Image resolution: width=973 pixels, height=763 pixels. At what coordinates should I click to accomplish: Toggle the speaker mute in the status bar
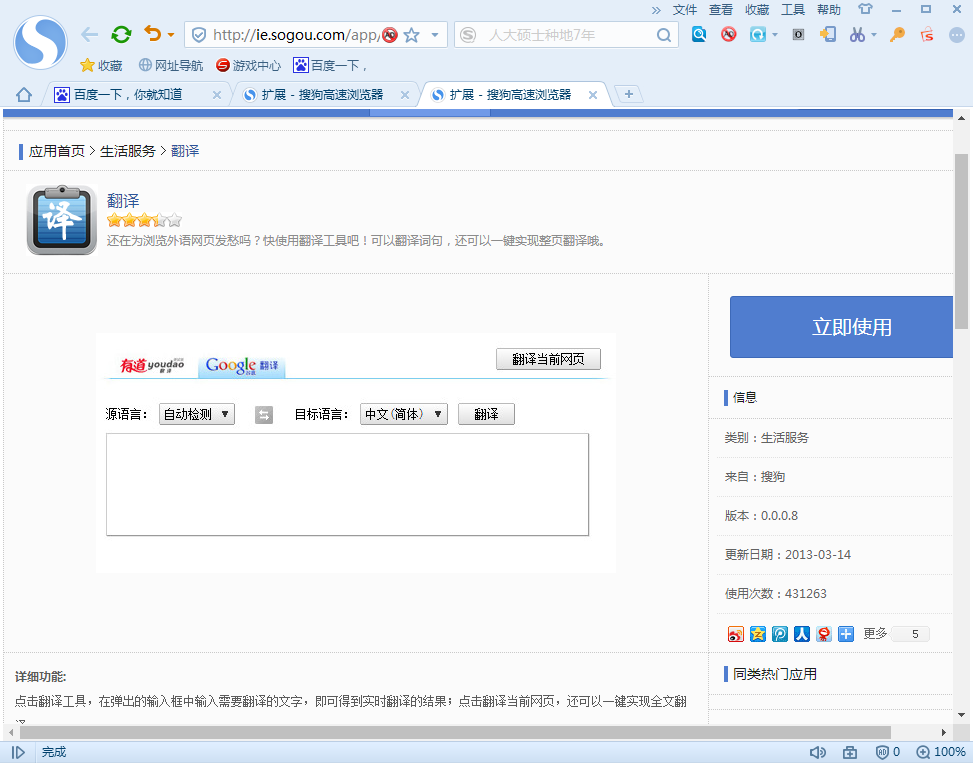point(818,751)
